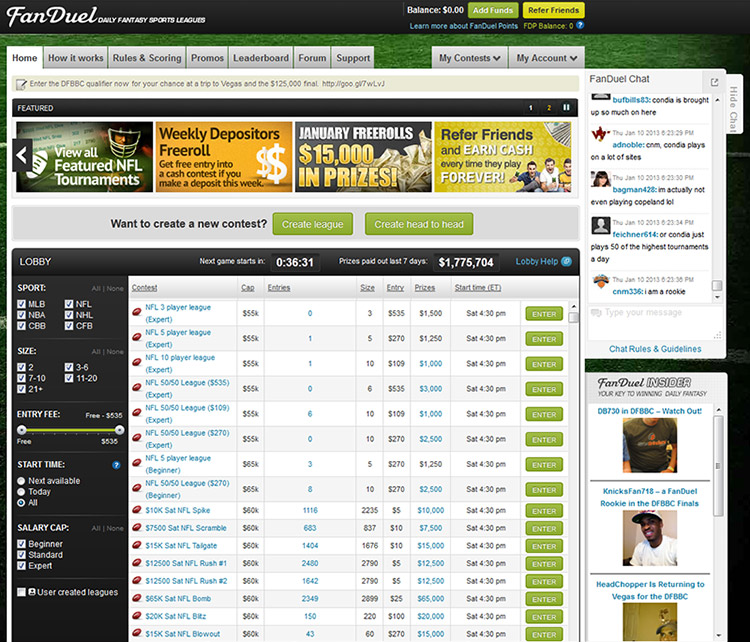Pause the featured banner carousel
Viewport: 750px width, 642px height.
566,108
